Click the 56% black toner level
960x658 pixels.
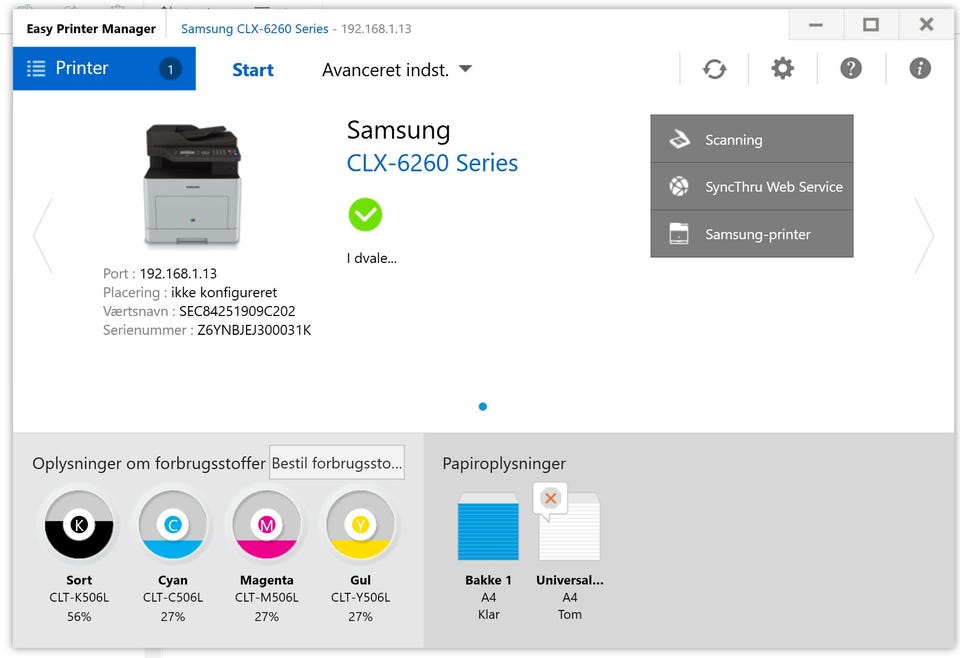(79, 616)
